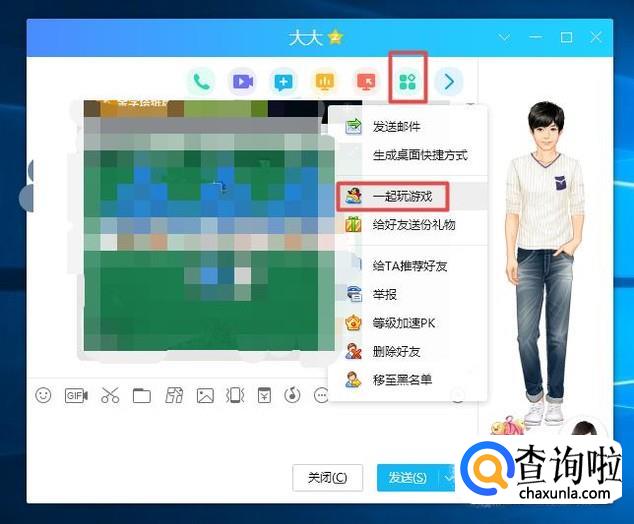Click the 关闭(C) button
Screen dimensions: 634x524
click(328, 478)
